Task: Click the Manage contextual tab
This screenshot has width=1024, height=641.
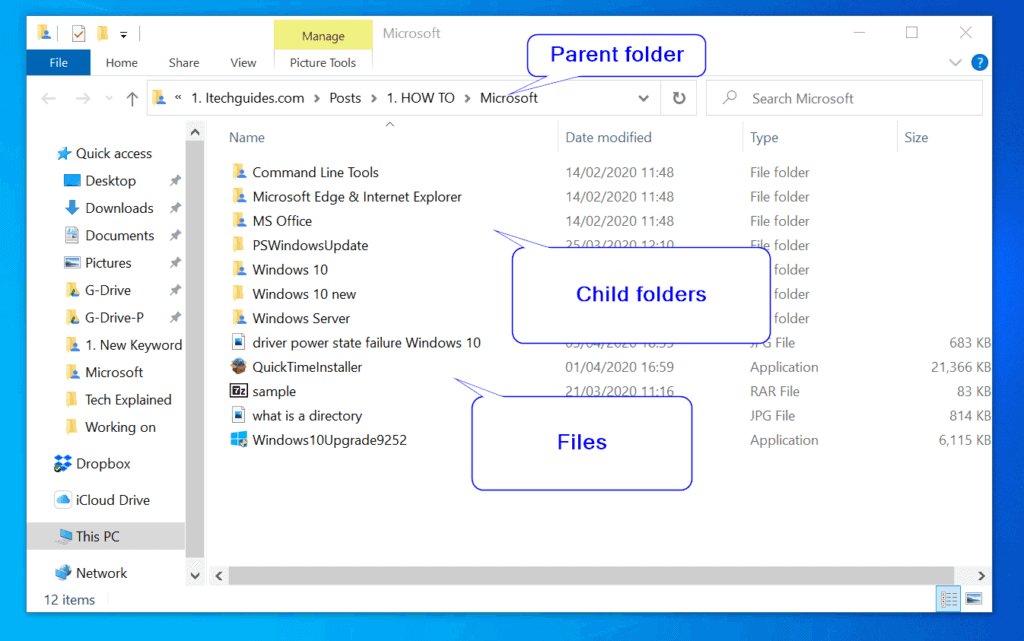Action: 323,36
